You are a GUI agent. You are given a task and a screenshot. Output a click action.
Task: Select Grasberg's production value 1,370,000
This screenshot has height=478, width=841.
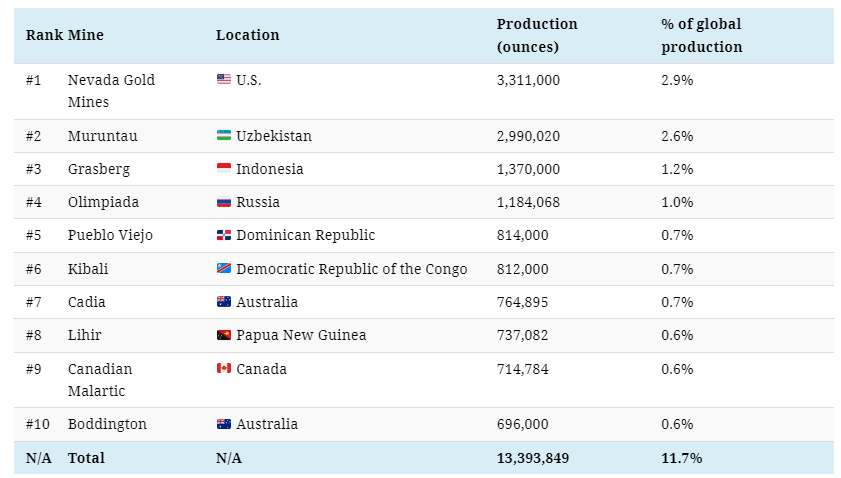[x=528, y=169]
